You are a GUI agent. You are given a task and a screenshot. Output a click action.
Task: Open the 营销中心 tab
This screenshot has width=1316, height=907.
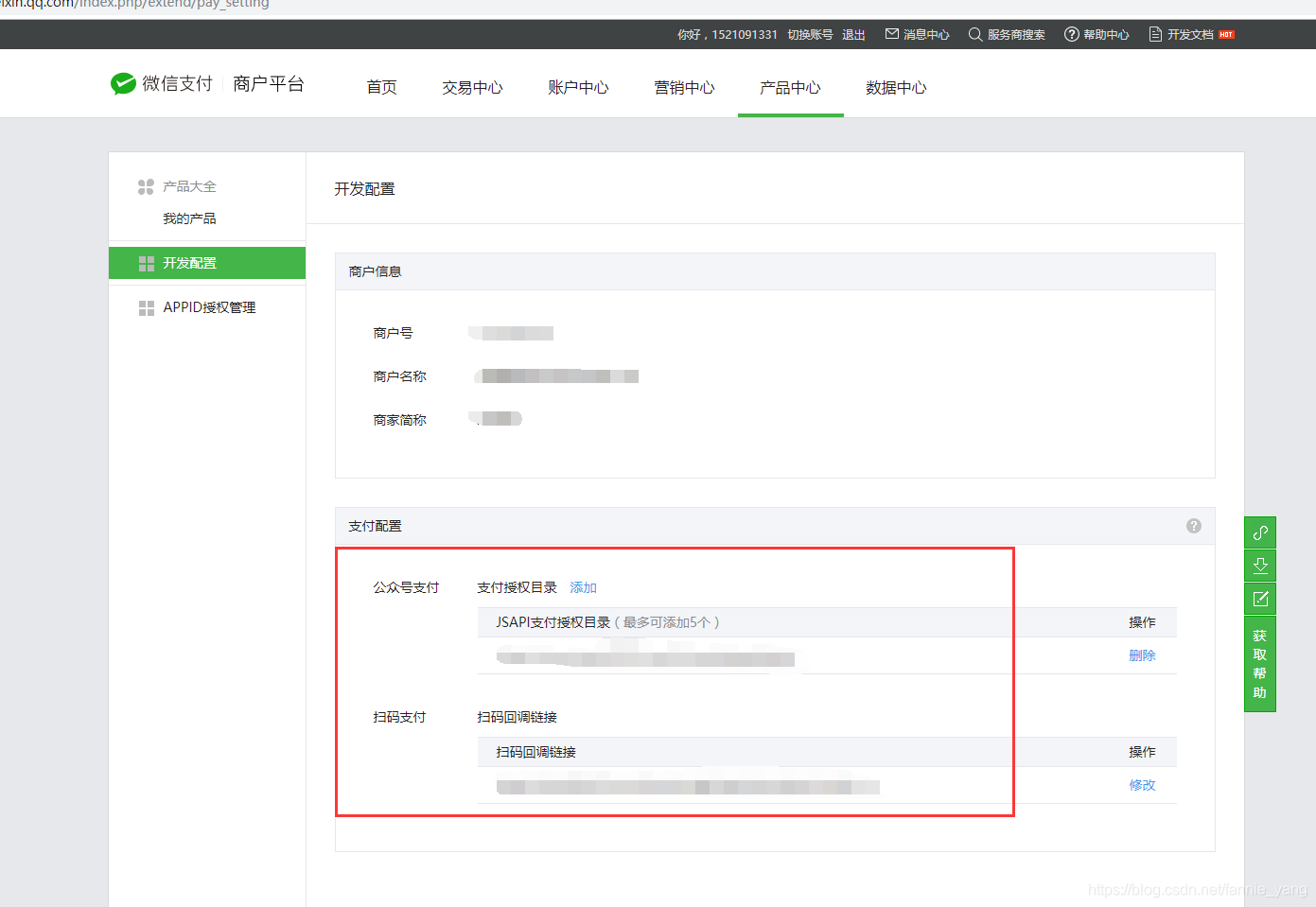(685, 87)
